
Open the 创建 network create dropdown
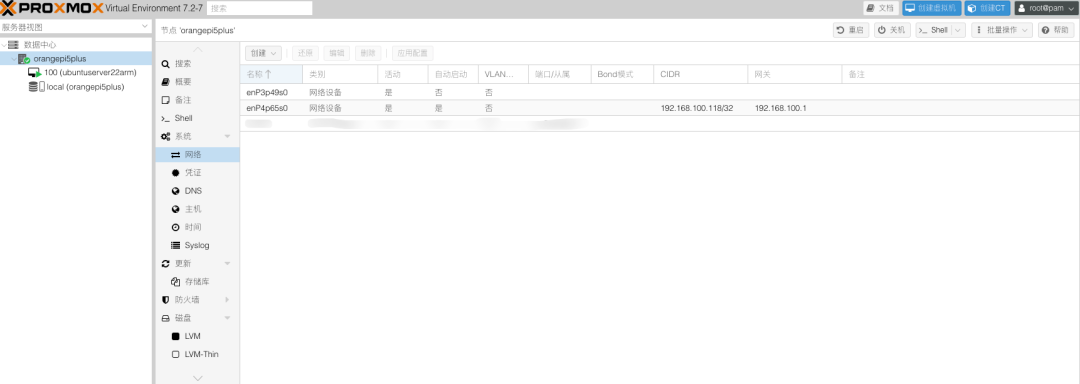point(263,53)
